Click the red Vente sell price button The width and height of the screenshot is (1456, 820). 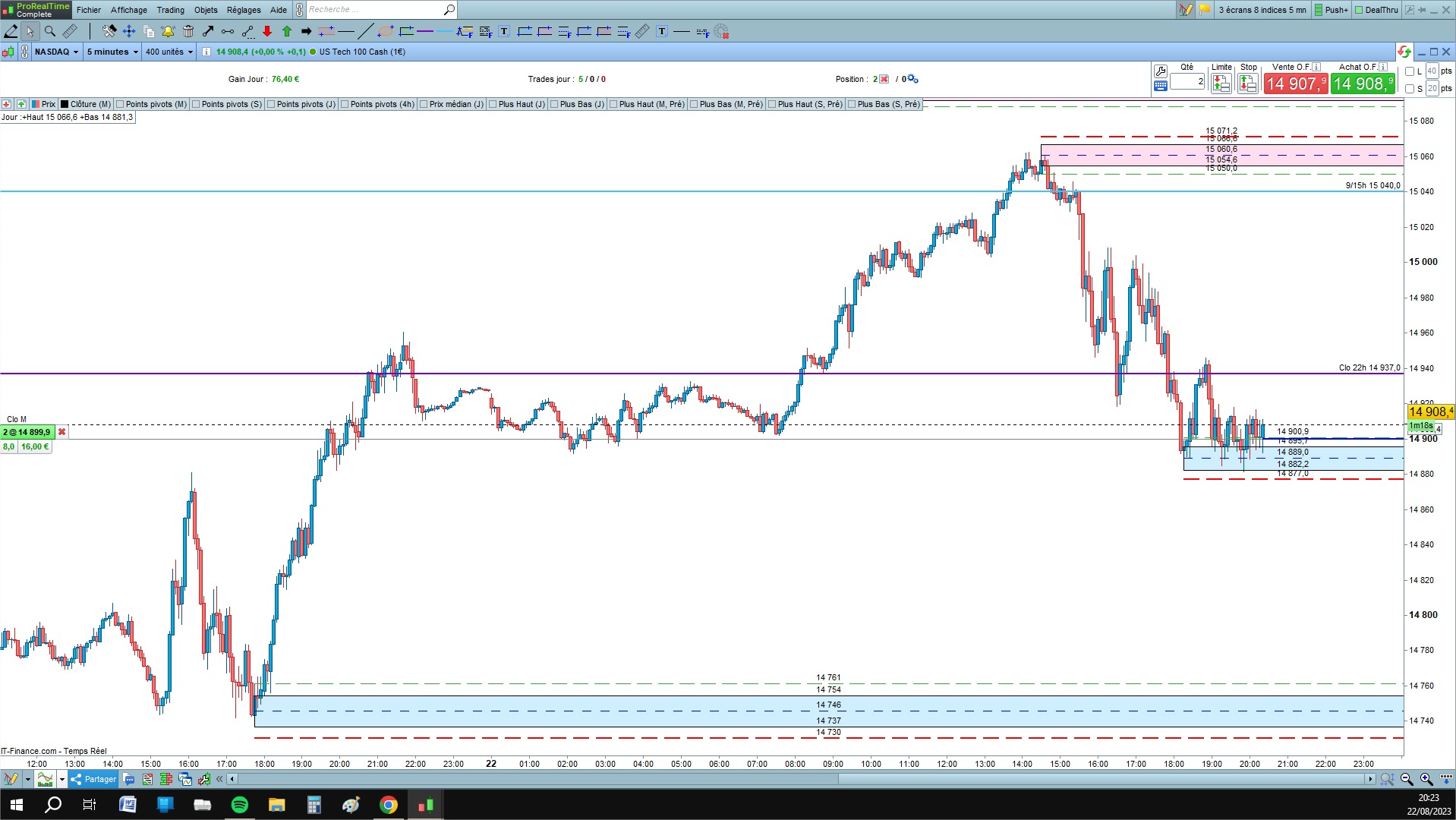click(1296, 84)
